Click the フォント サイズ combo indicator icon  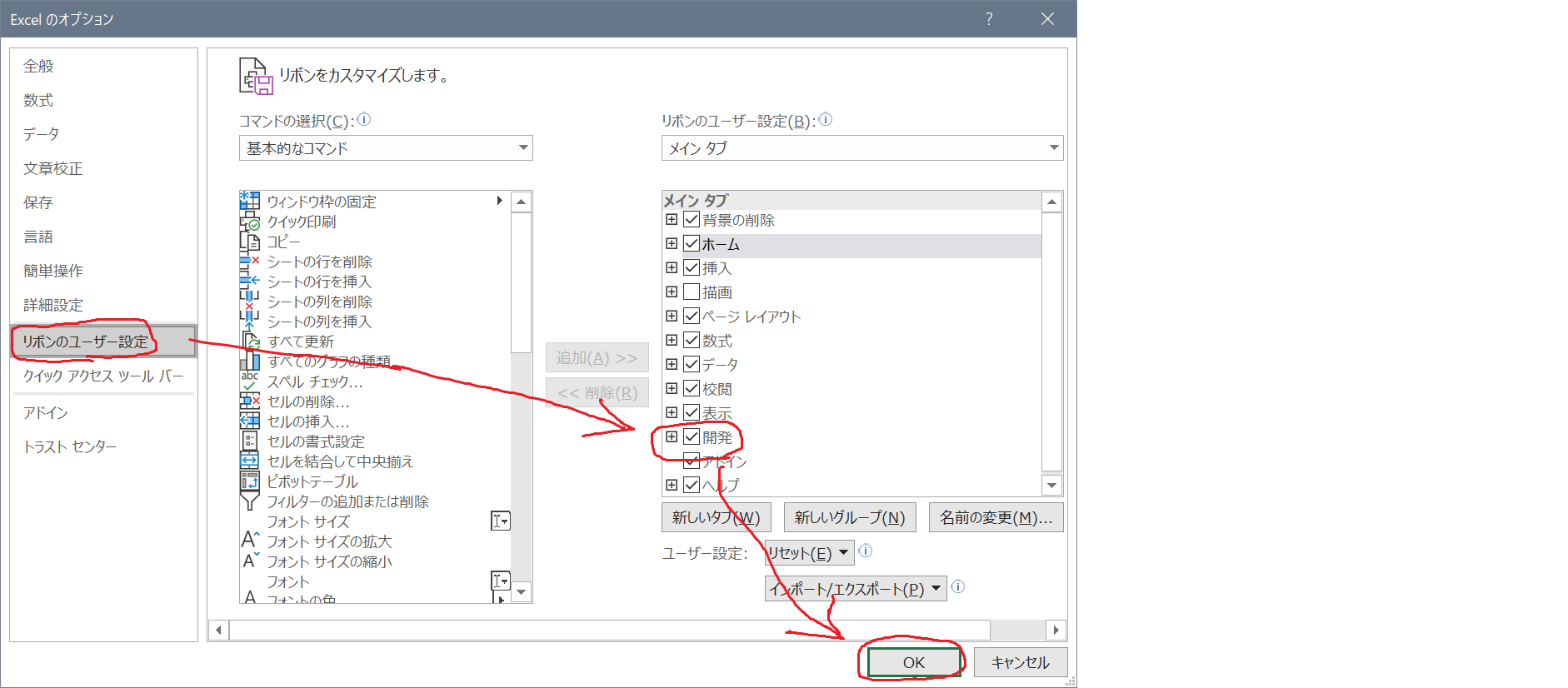coord(500,521)
